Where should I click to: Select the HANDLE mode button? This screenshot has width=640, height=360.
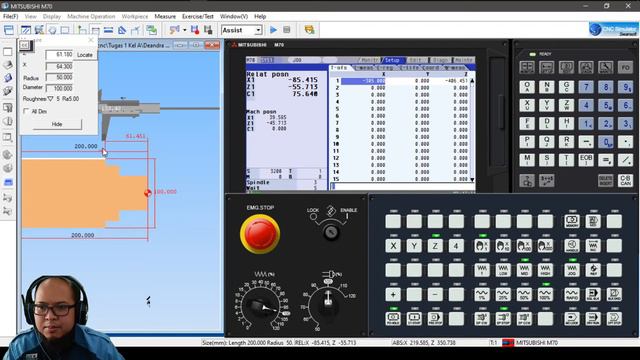pyautogui.click(x=572, y=246)
